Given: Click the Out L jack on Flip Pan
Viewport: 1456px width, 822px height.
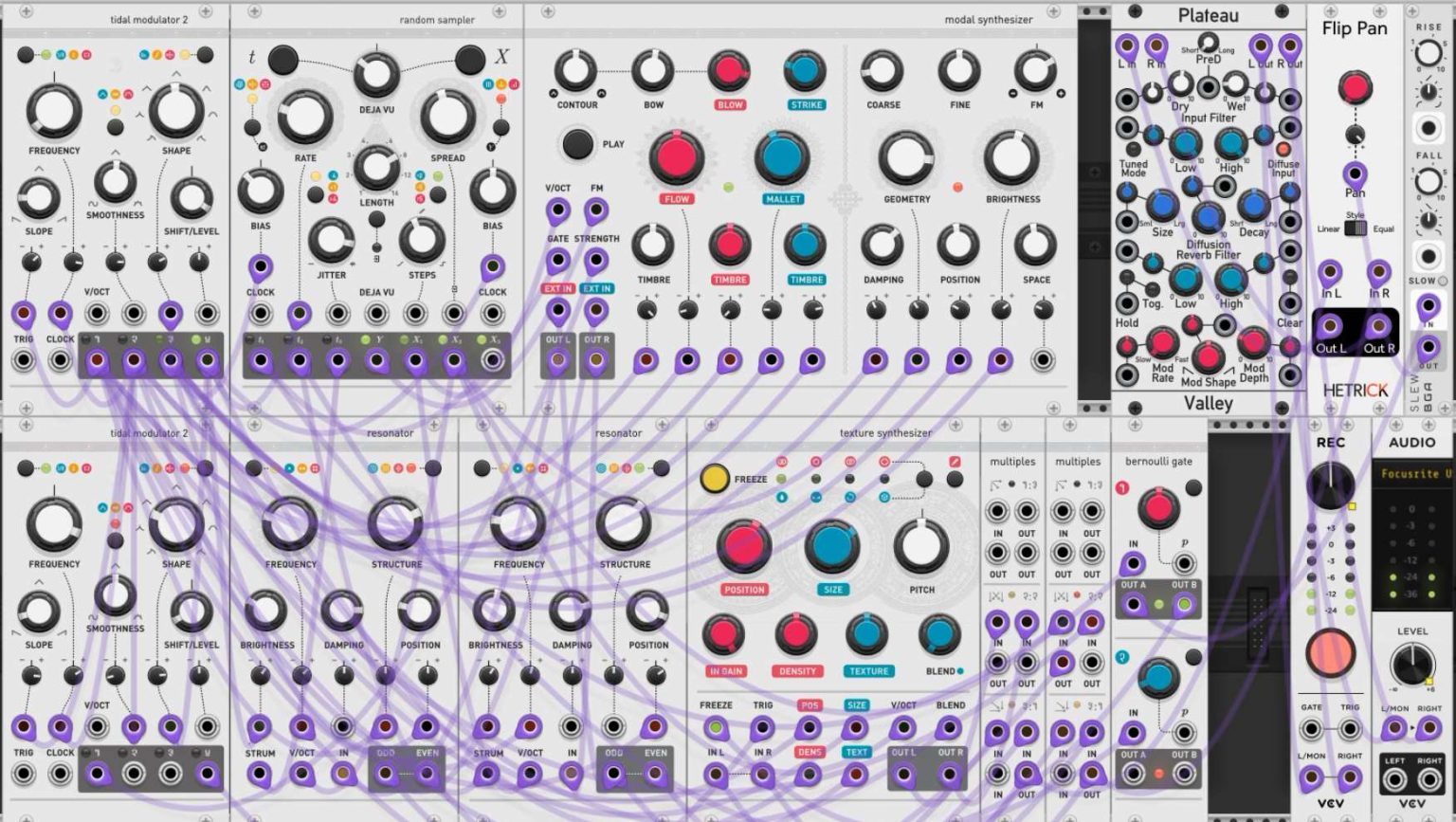Looking at the screenshot, I should pyautogui.click(x=1330, y=327).
